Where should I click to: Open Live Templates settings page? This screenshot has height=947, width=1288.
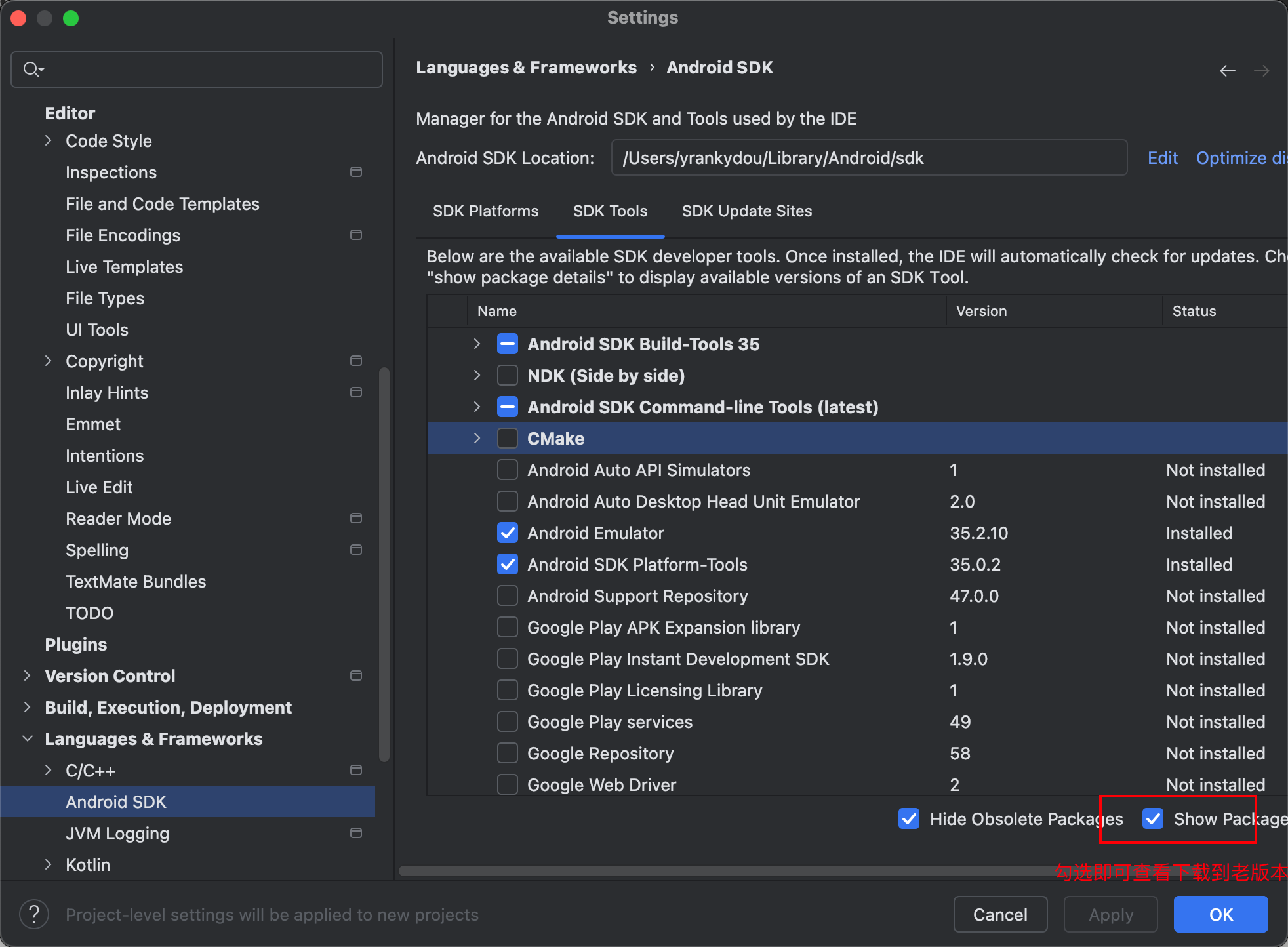click(x=124, y=266)
